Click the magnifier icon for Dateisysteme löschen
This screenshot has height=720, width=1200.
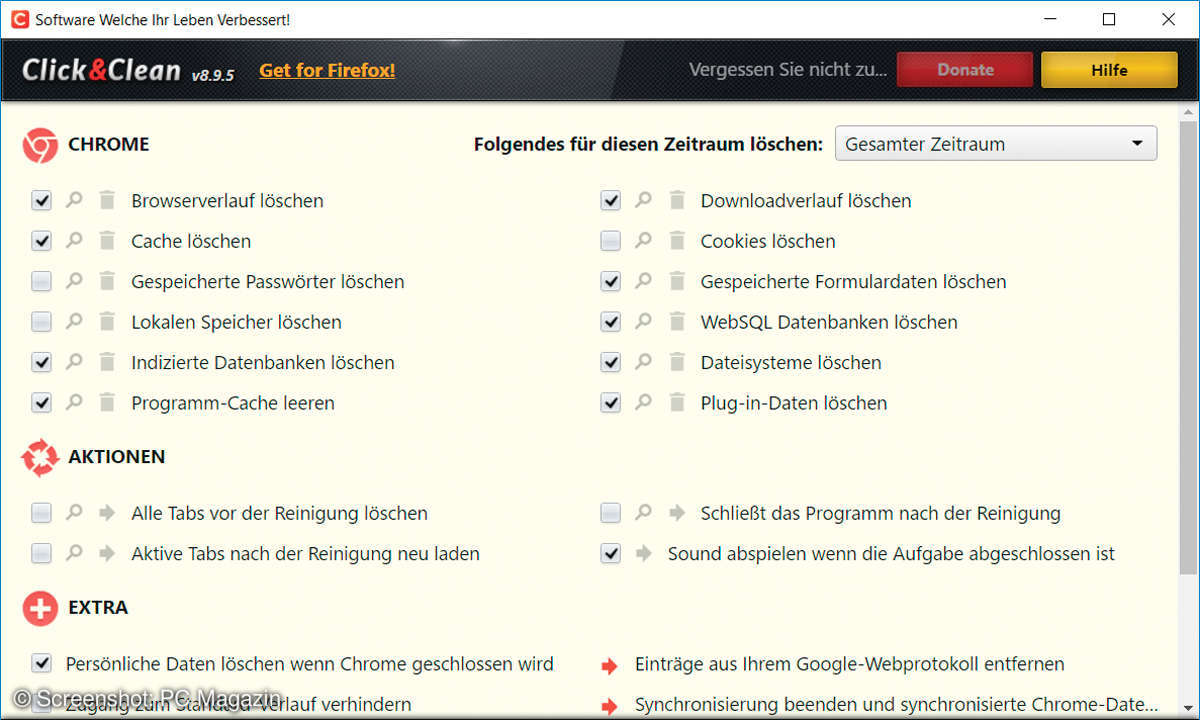point(644,362)
